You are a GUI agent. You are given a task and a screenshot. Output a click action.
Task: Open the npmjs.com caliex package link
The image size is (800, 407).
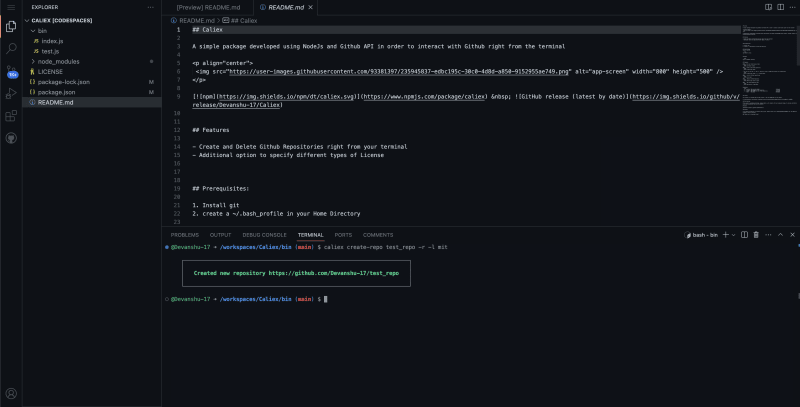pyautogui.click(x=423, y=96)
